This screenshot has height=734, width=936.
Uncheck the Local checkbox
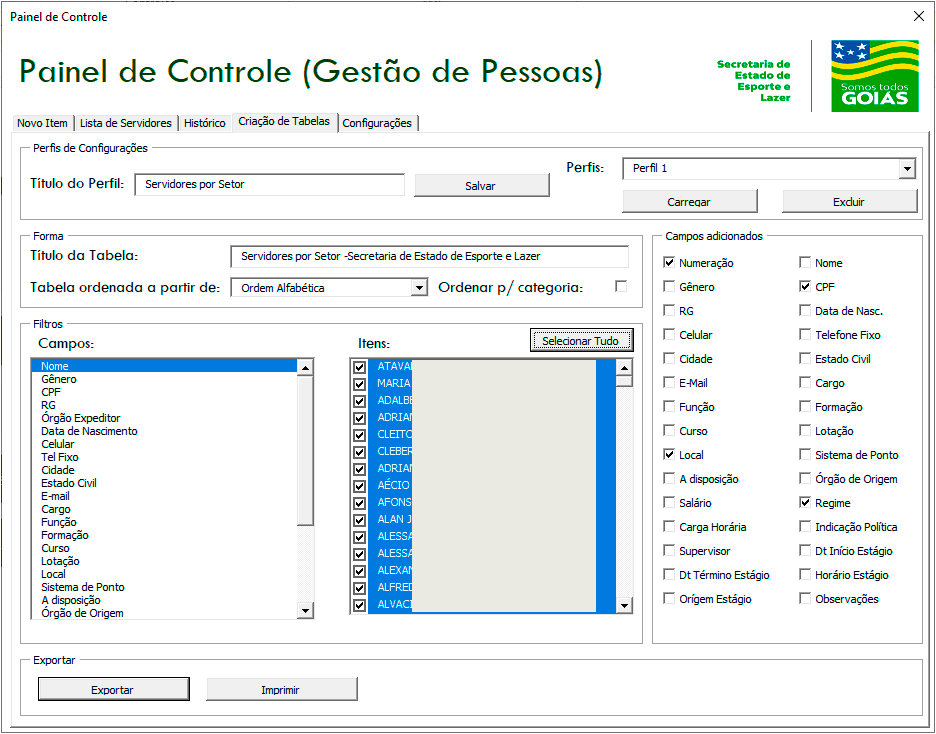669,455
